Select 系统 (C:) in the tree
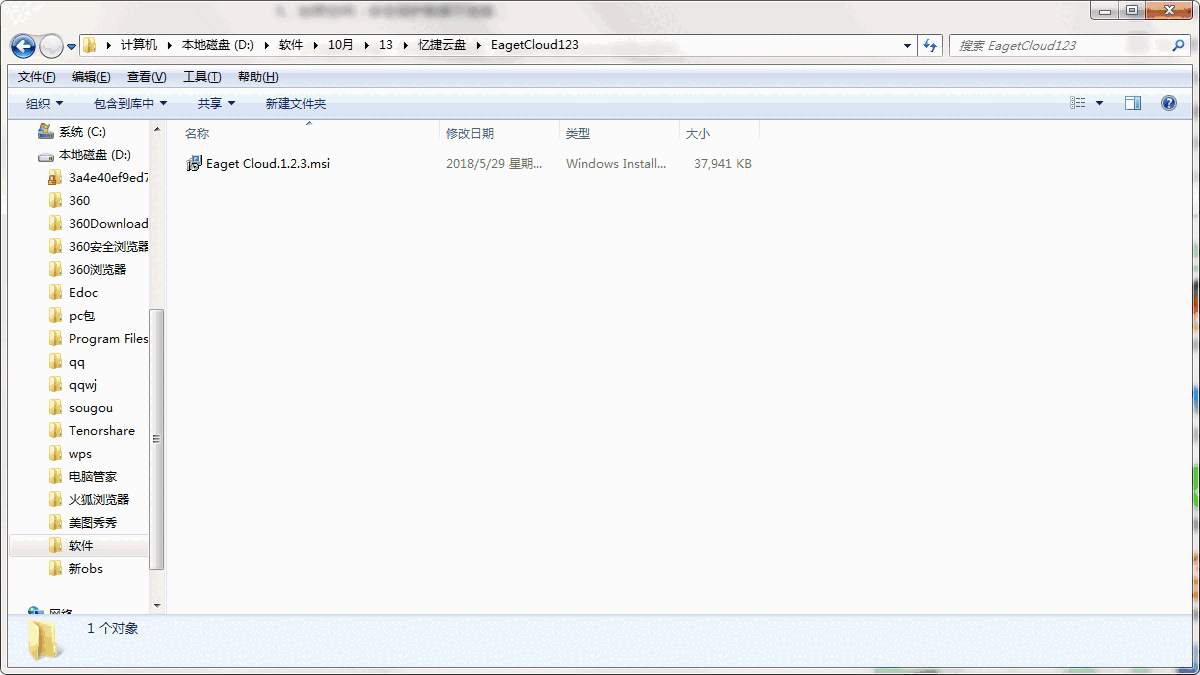The width and height of the screenshot is (1200, 675). (x=82, y=132)
